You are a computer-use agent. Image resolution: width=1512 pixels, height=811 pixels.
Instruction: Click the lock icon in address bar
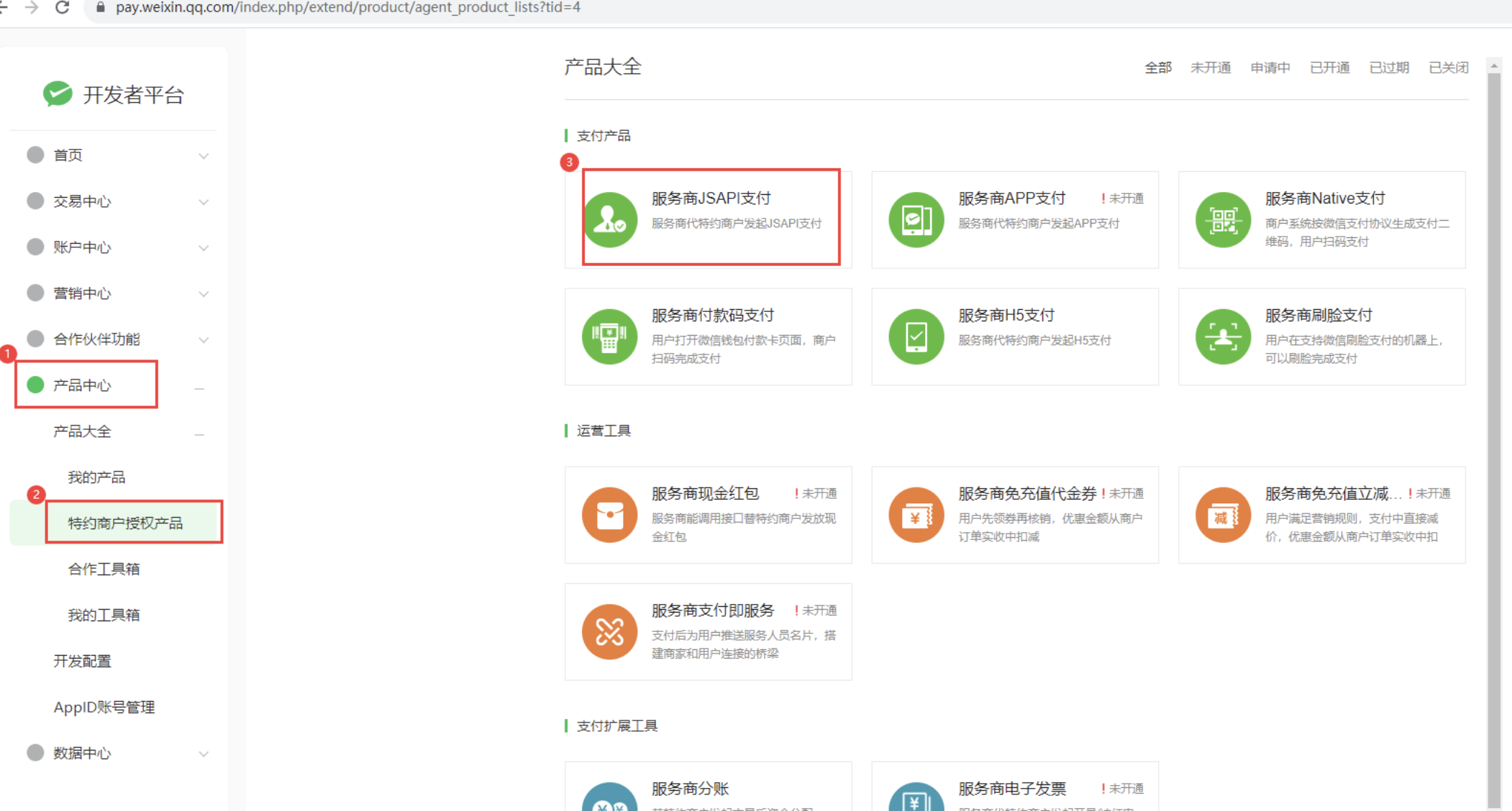tap(100, 7)
